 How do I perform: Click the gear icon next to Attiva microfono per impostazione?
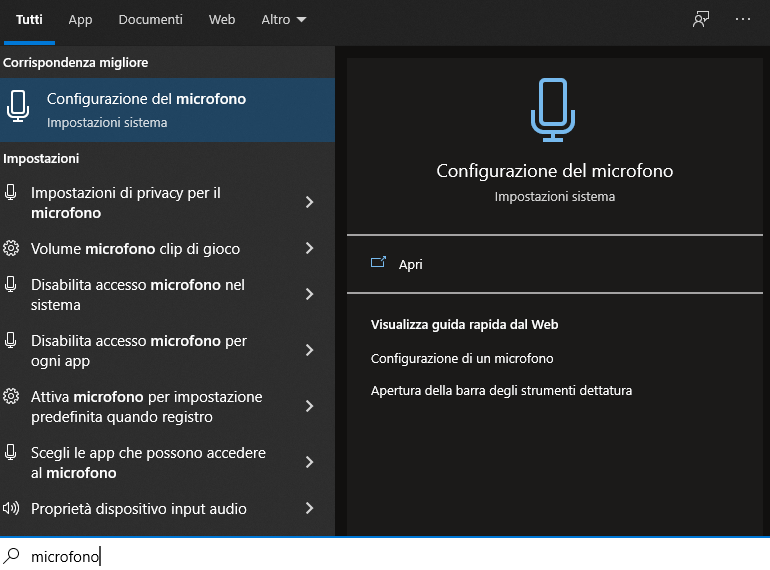pos(11,396)
